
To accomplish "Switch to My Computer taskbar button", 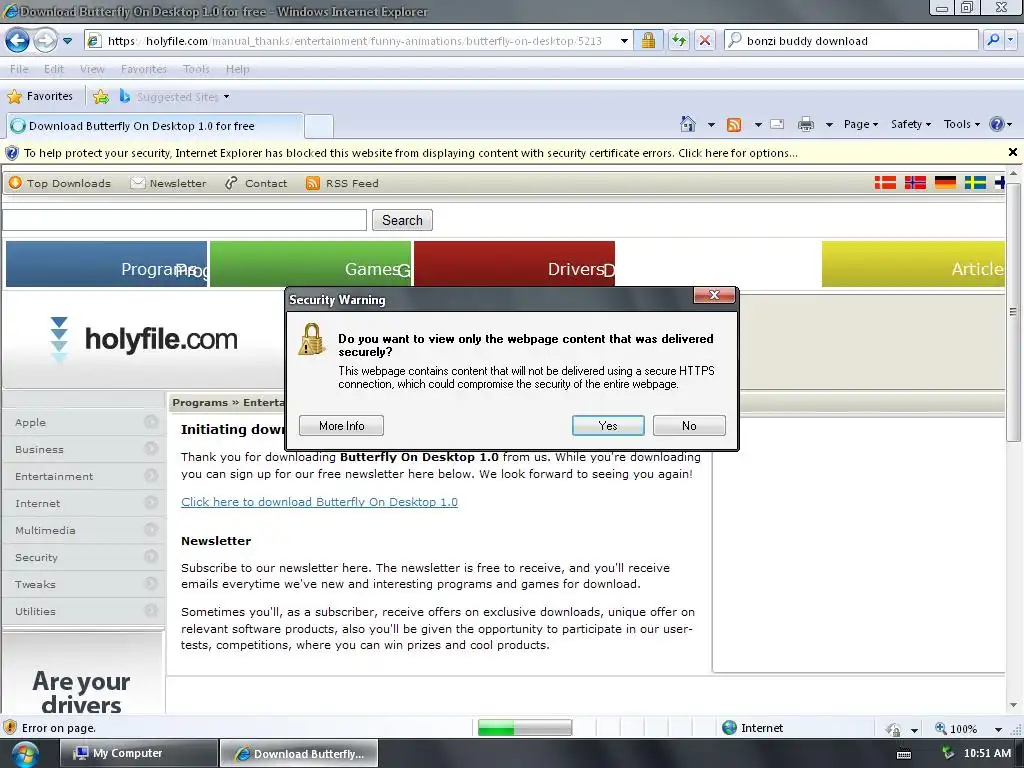I will pos(138,753).
